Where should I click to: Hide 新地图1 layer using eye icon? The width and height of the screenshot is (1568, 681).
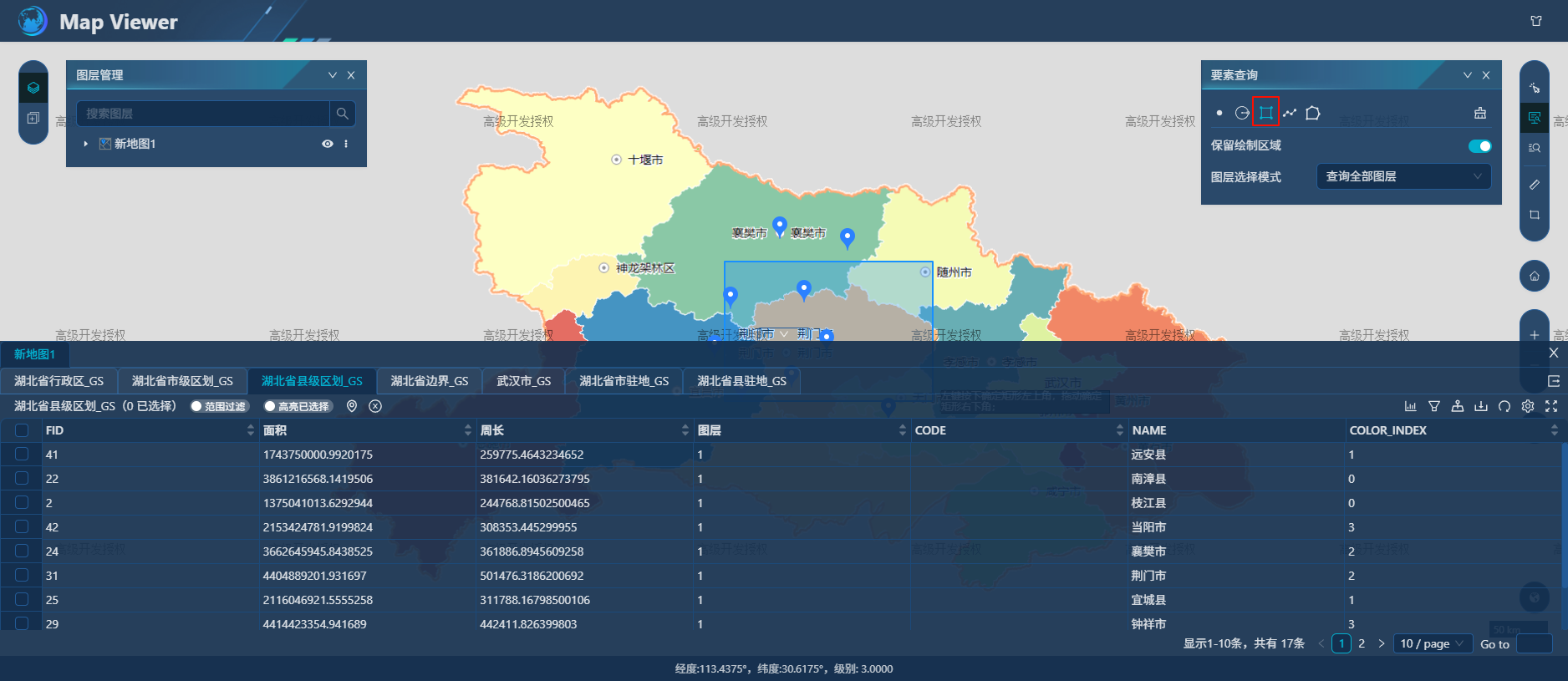pos(328,144)
